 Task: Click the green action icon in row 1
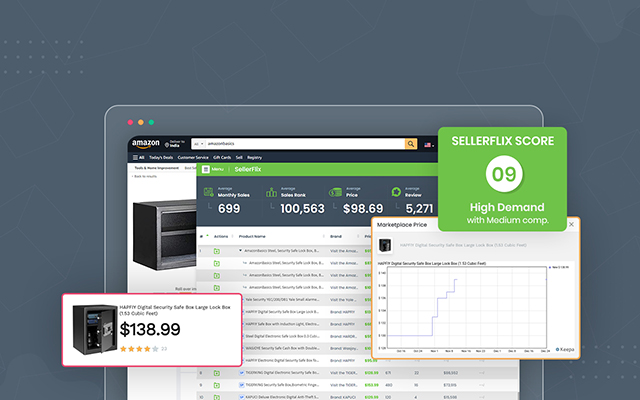pos(217,251)
